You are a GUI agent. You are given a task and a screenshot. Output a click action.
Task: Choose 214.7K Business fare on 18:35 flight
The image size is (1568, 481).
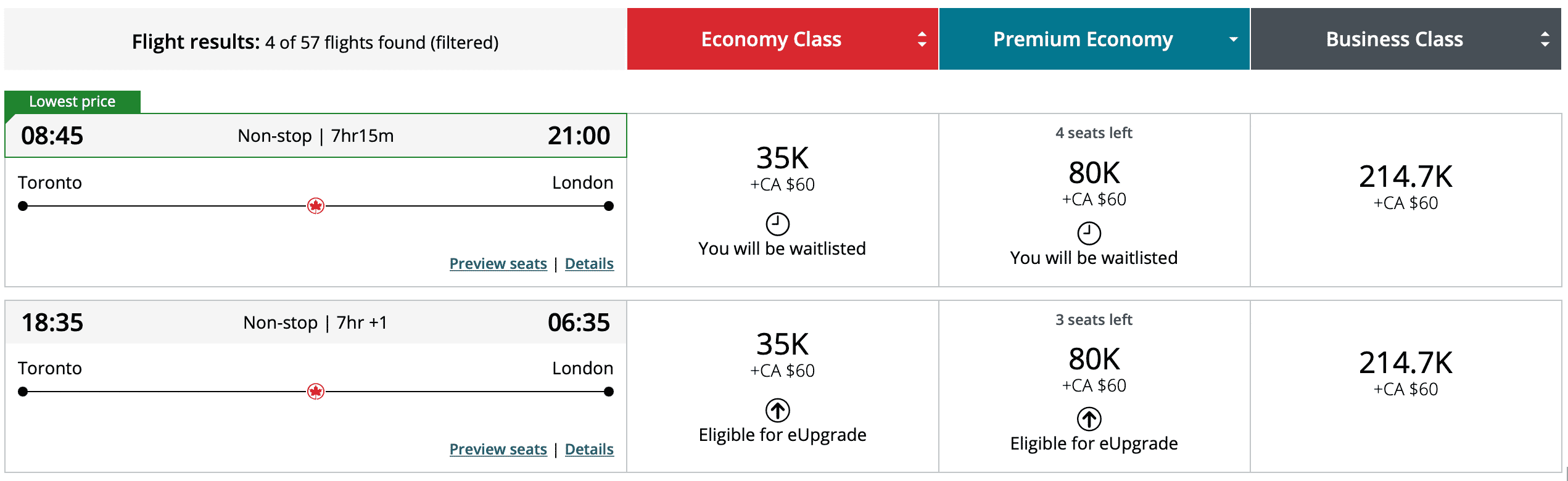1405,364
